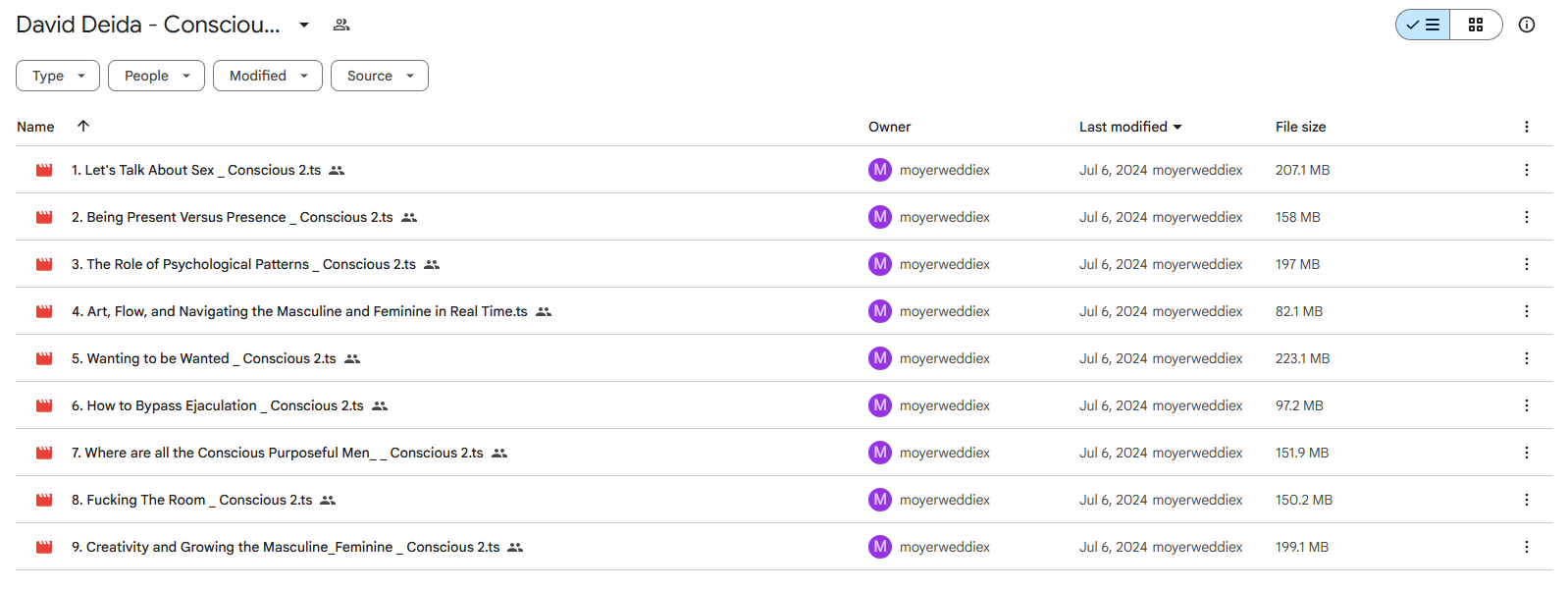Open more actions for Let's Talk About Sex
This screenshot has height=590, width=1568.
coord(1527,170)
